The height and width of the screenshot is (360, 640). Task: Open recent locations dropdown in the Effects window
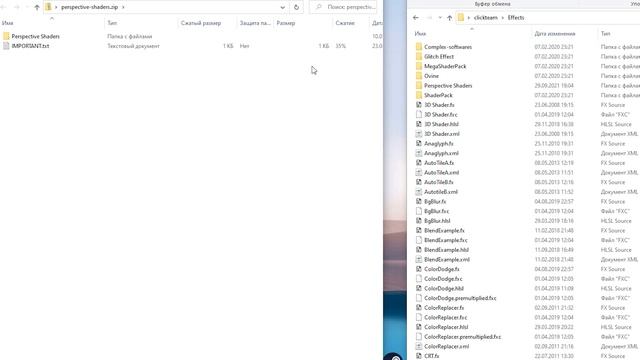[x=440, y=18]
